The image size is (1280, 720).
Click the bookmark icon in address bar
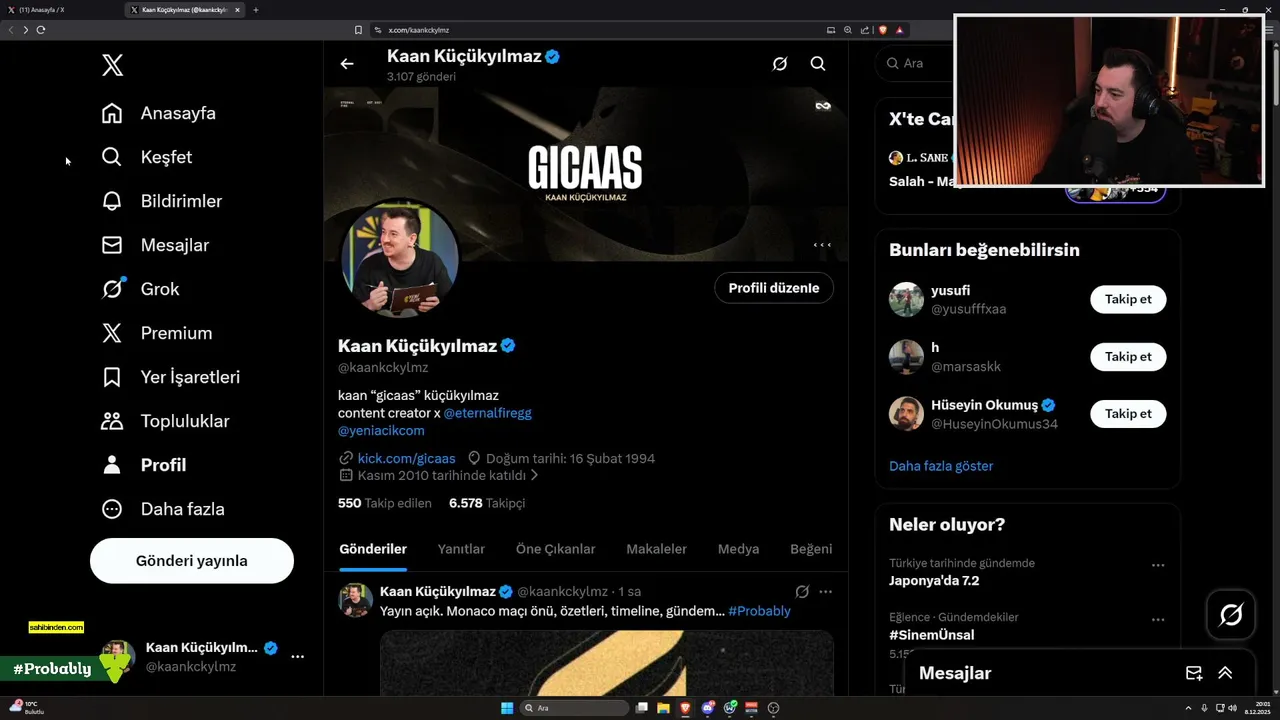(358, 30)
